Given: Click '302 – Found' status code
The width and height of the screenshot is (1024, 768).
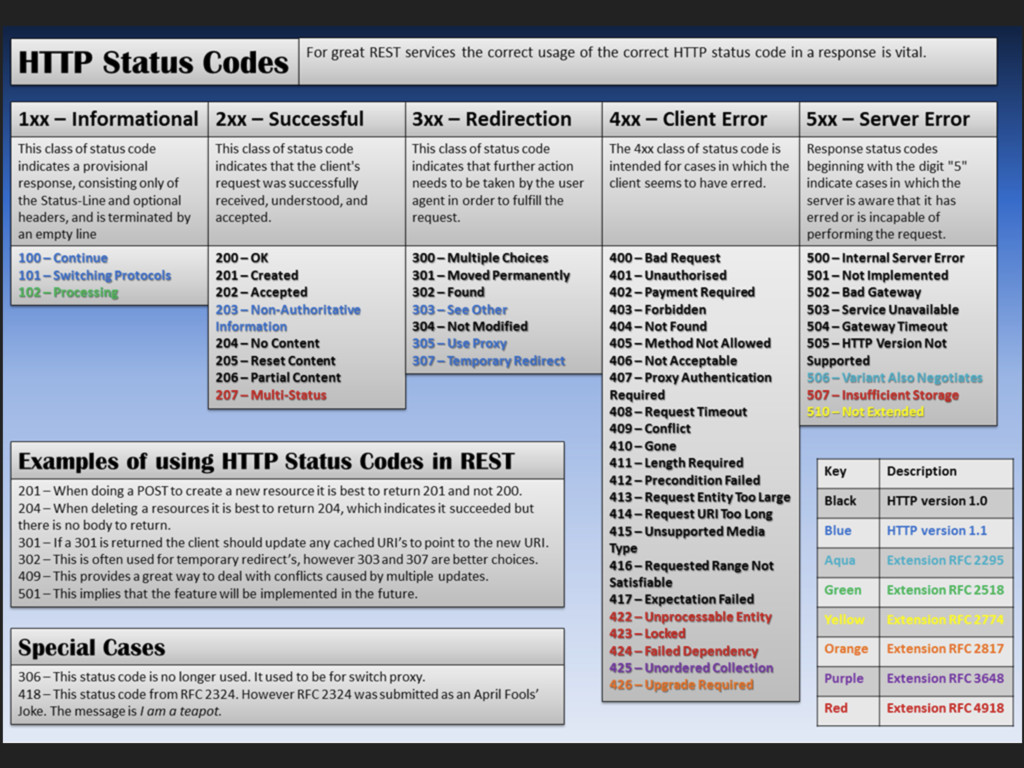Looking at the screenshot, I should [448, 293].
